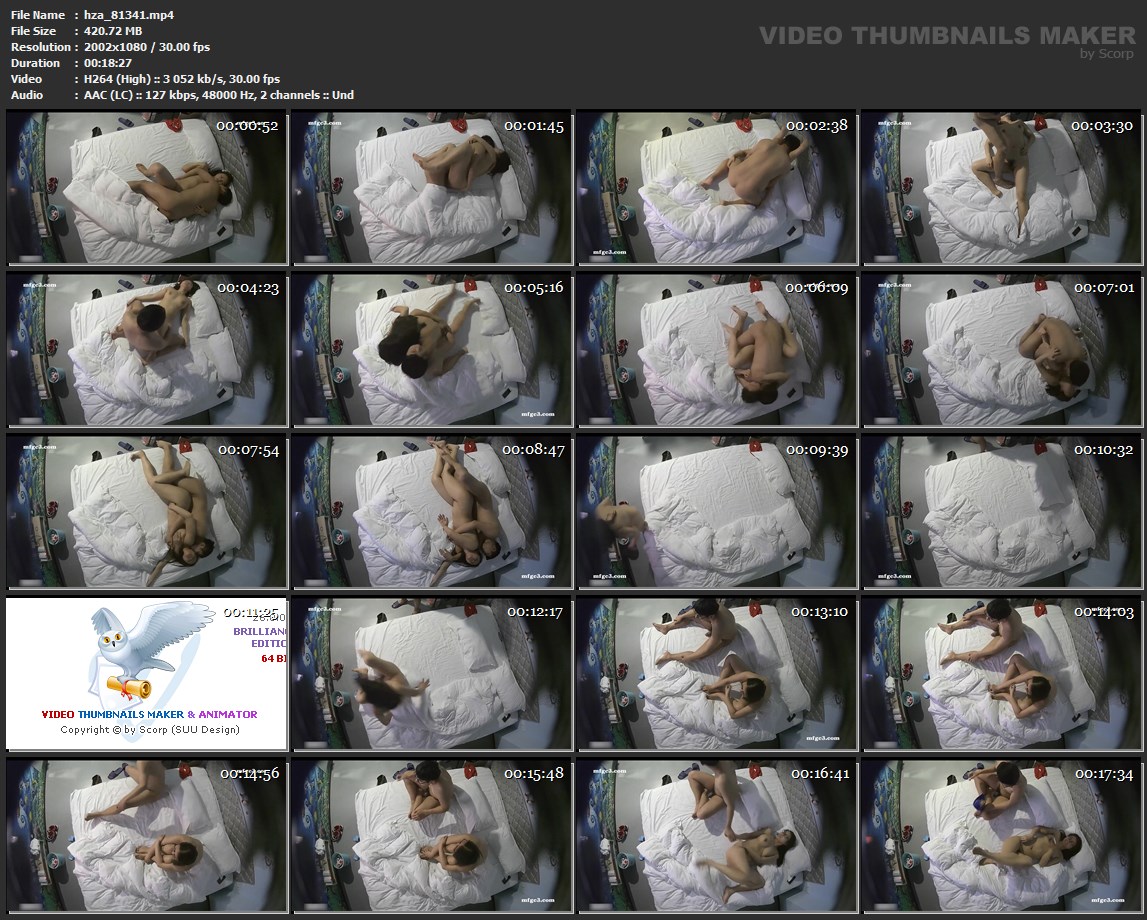Open the thumbnail stamped 00:14:56
This screenshot has height=920, width=1147.
point(147,835)
